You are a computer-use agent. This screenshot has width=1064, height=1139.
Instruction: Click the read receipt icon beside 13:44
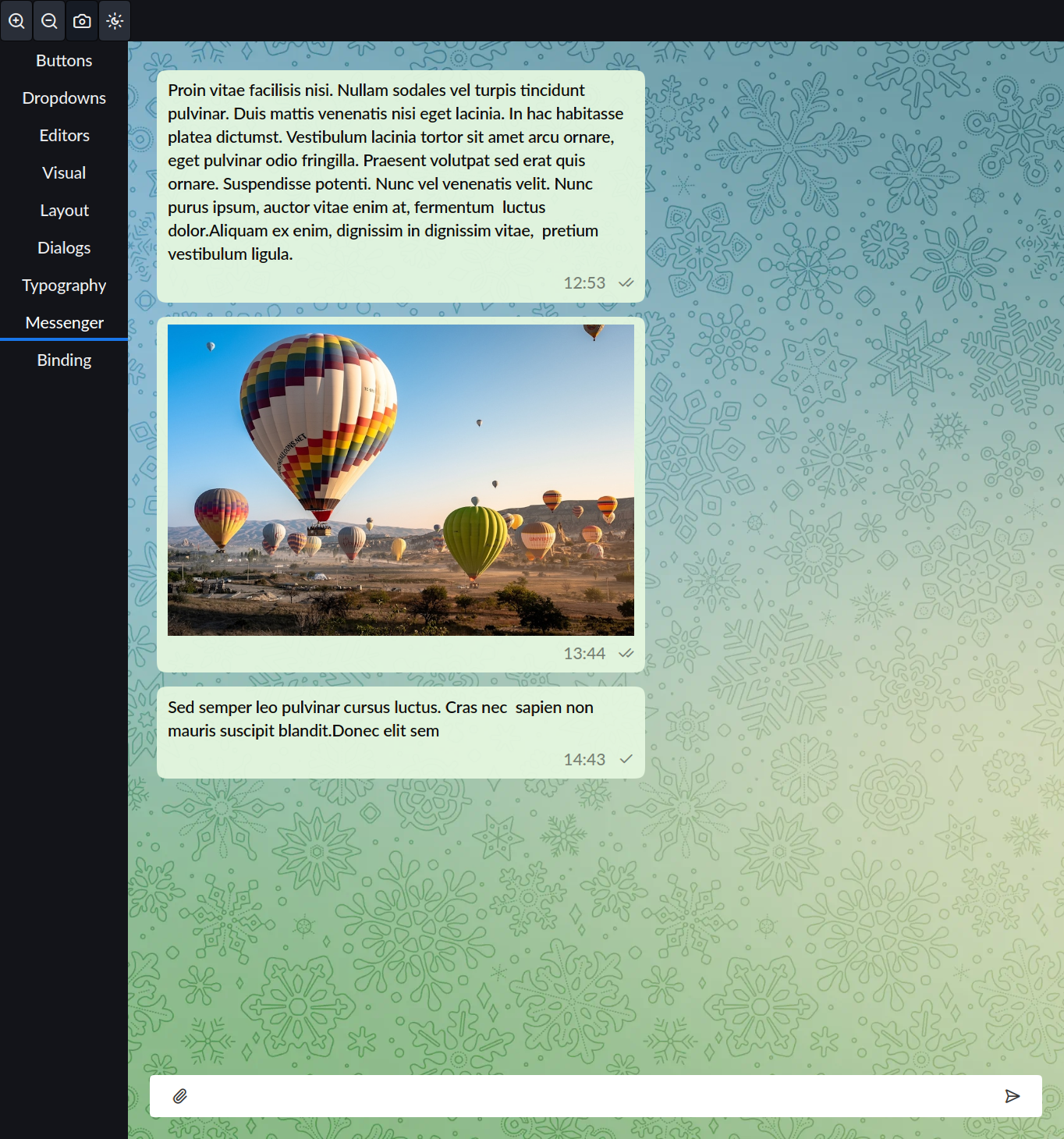click(626, 653)
